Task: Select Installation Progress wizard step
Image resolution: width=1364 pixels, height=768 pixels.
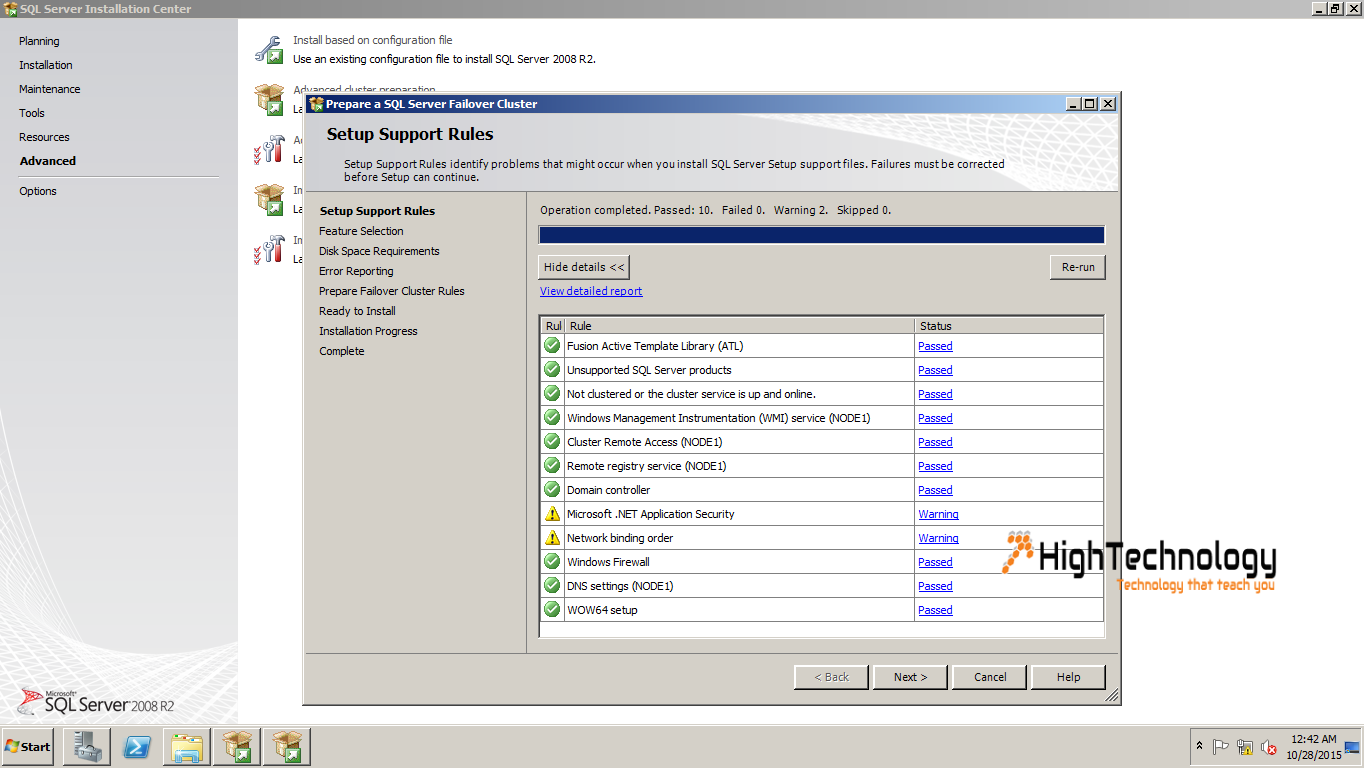Action: click(368, 331)
